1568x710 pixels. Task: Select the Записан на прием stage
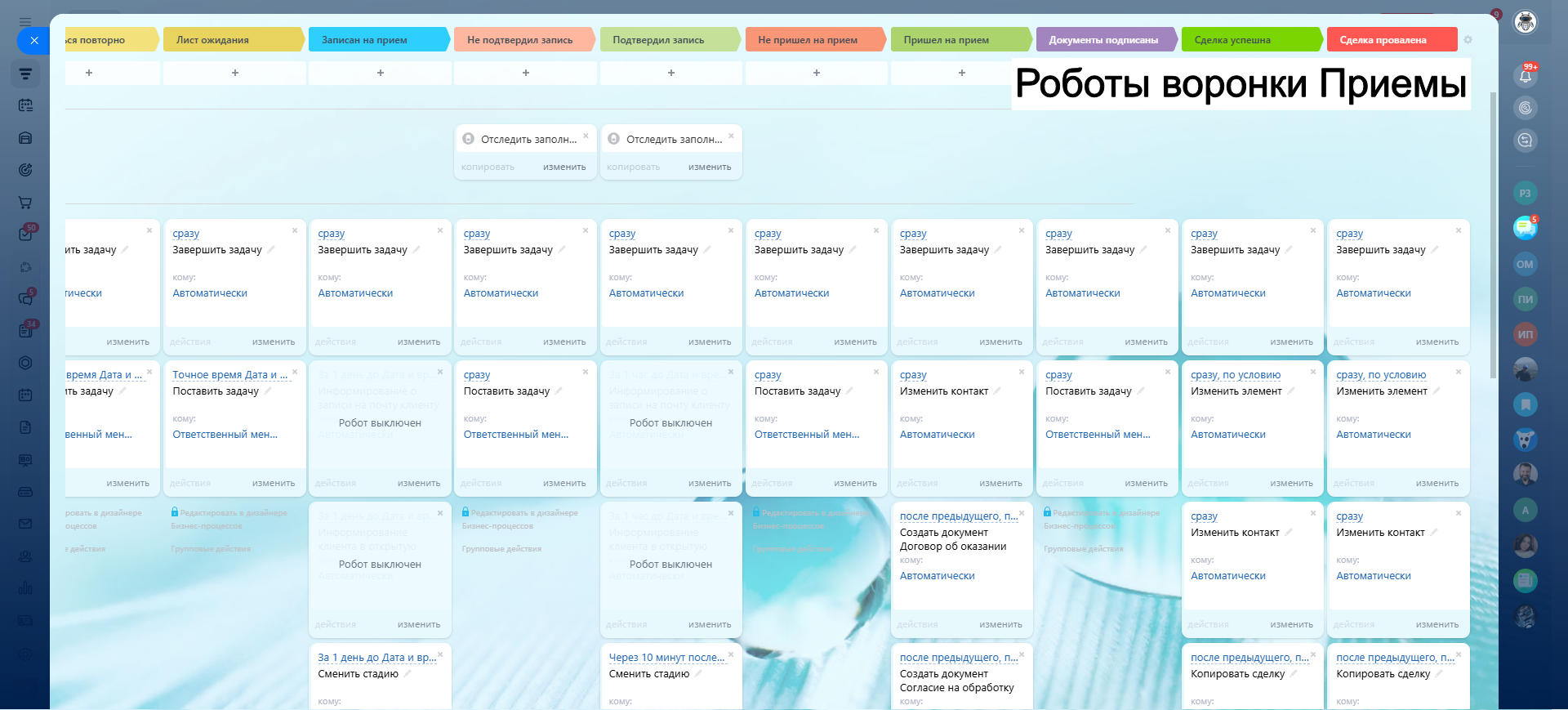coord(380,40)
